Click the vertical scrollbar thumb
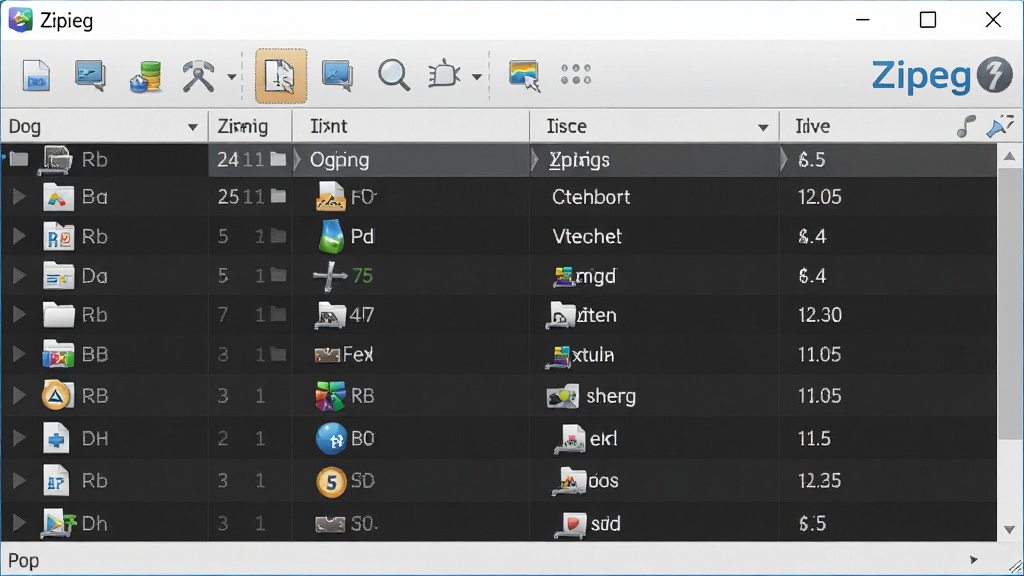The height and width of the screenshot is (576, 1024). [x=1010, y=304]
